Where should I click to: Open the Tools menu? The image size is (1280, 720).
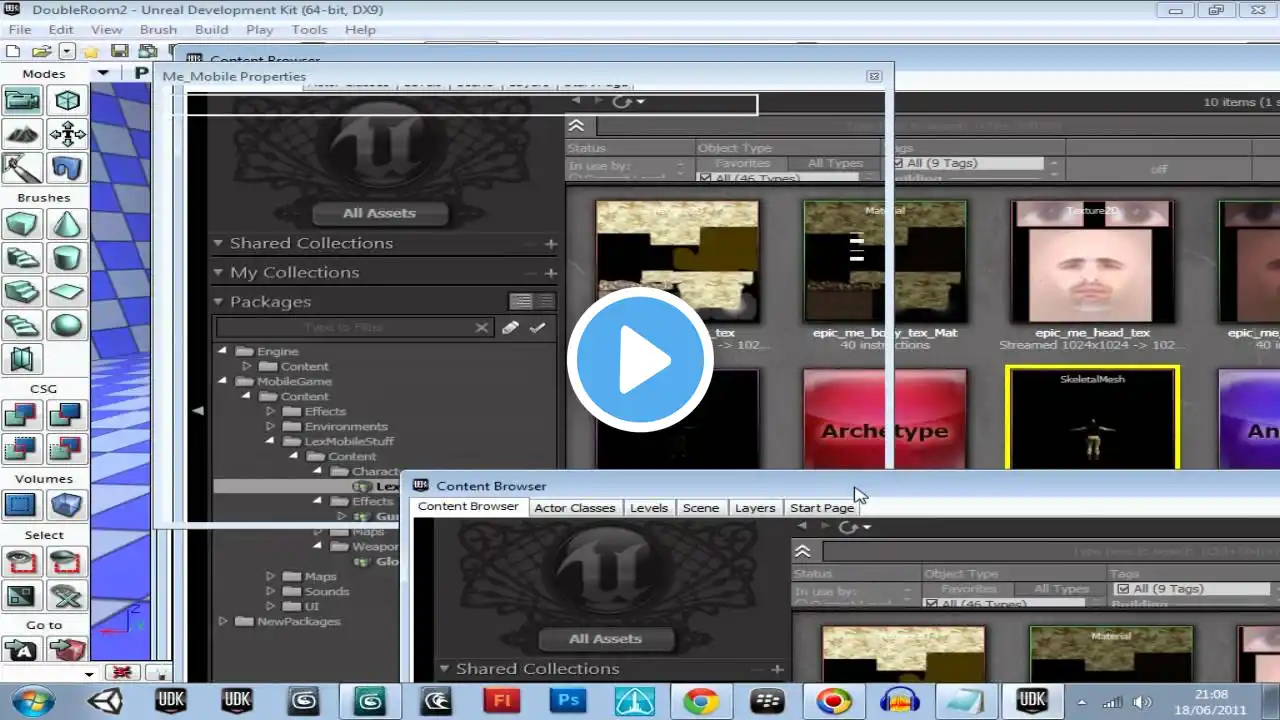pyautogui.click(x=309, y=29)
